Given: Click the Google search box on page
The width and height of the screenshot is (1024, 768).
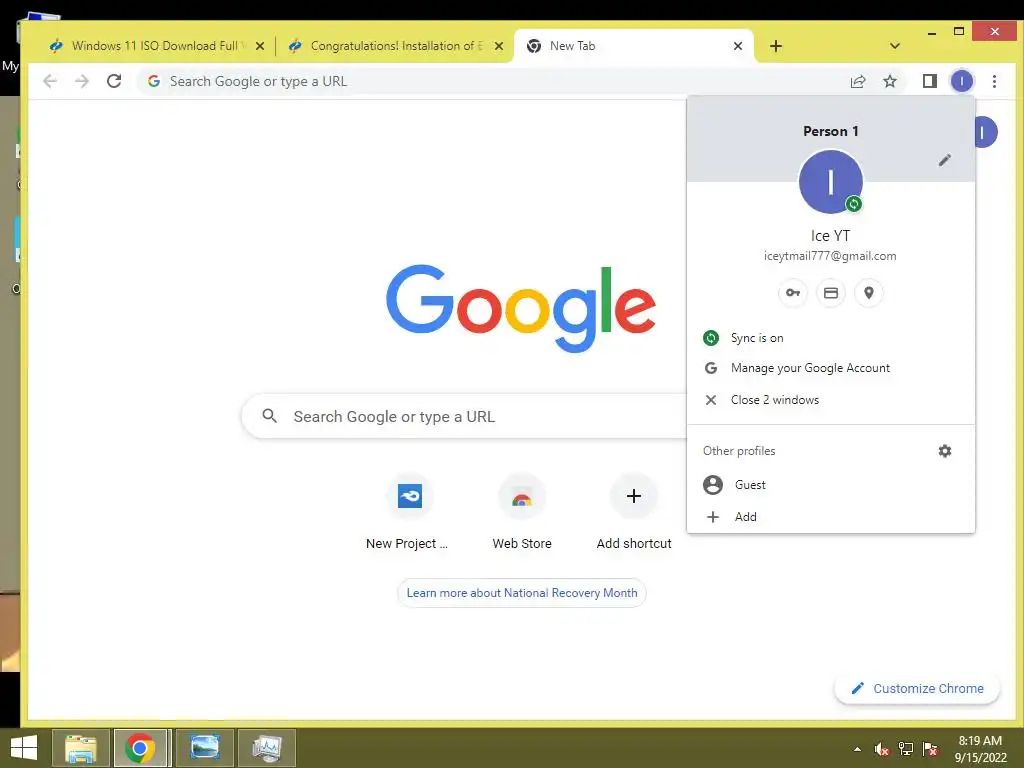Looking at the screenshot, I should (x=464, y=416).
